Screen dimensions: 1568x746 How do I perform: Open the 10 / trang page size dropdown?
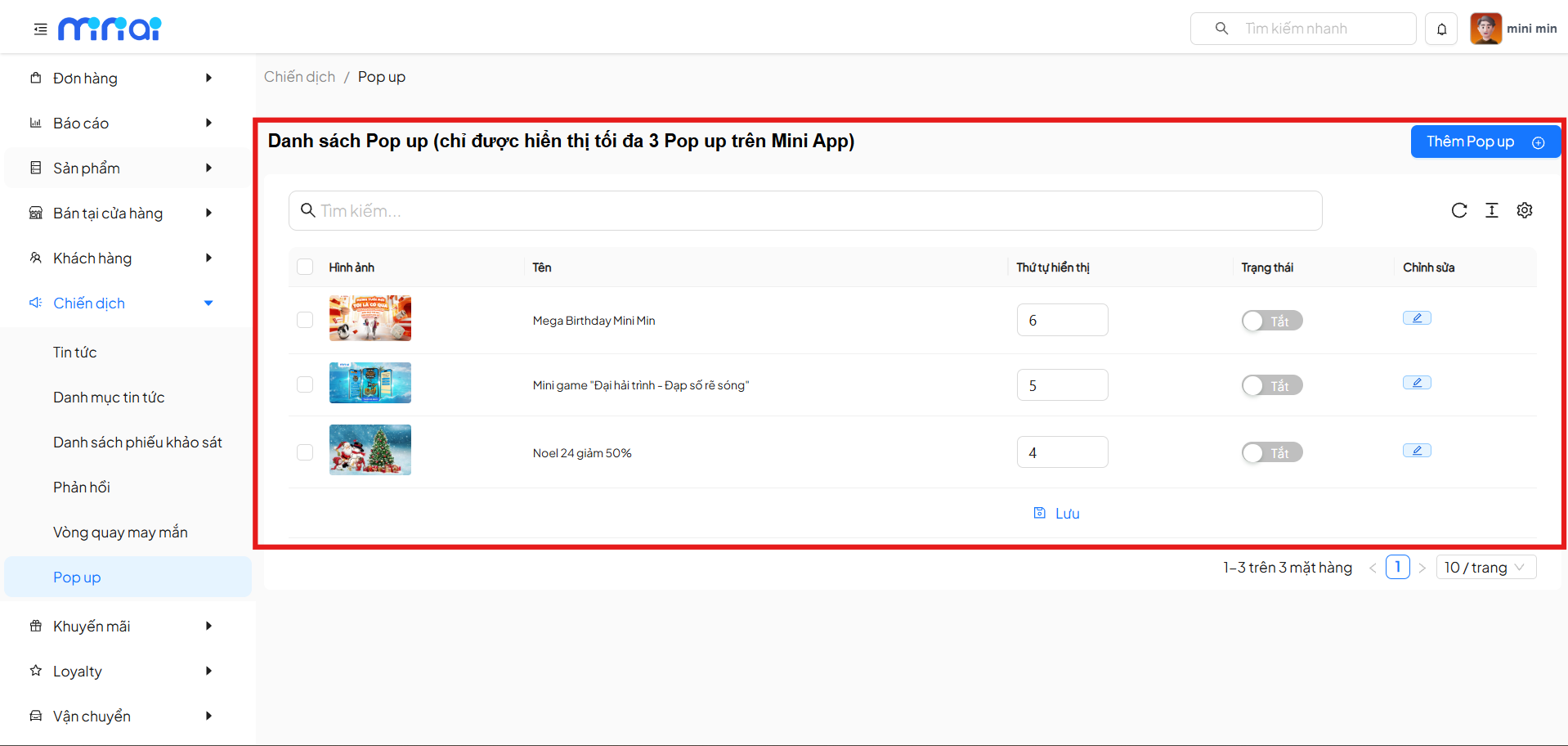[1485, 567]
